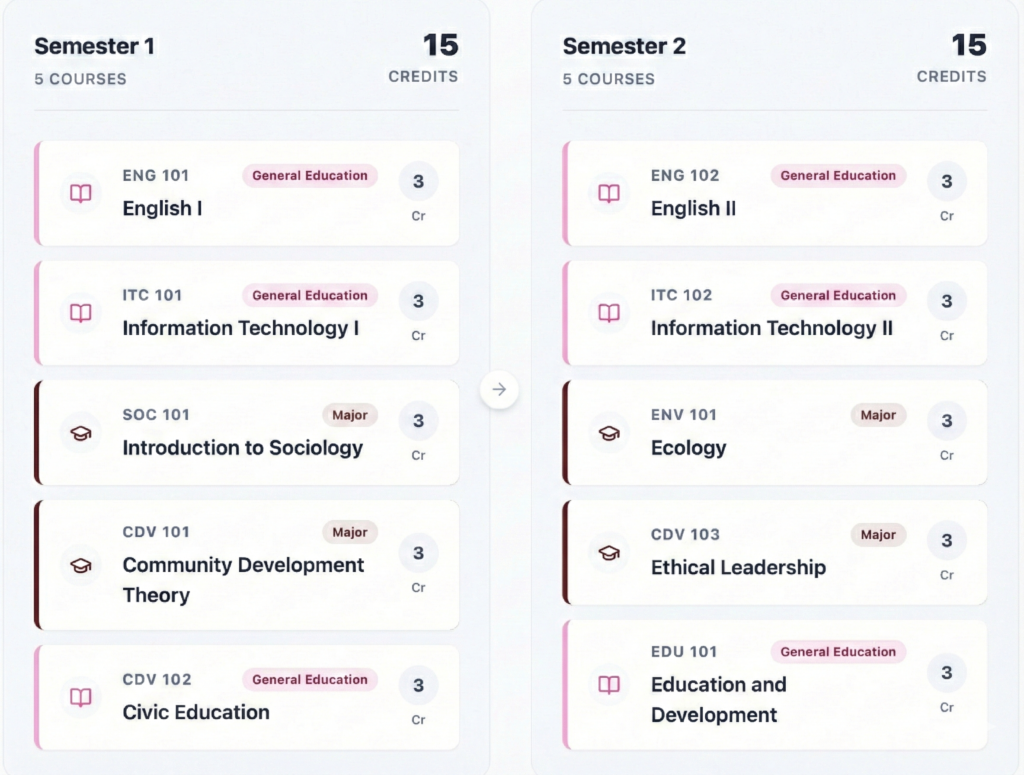
Task: Click the Major tag on SOC 101
Action: click(350, 415)
